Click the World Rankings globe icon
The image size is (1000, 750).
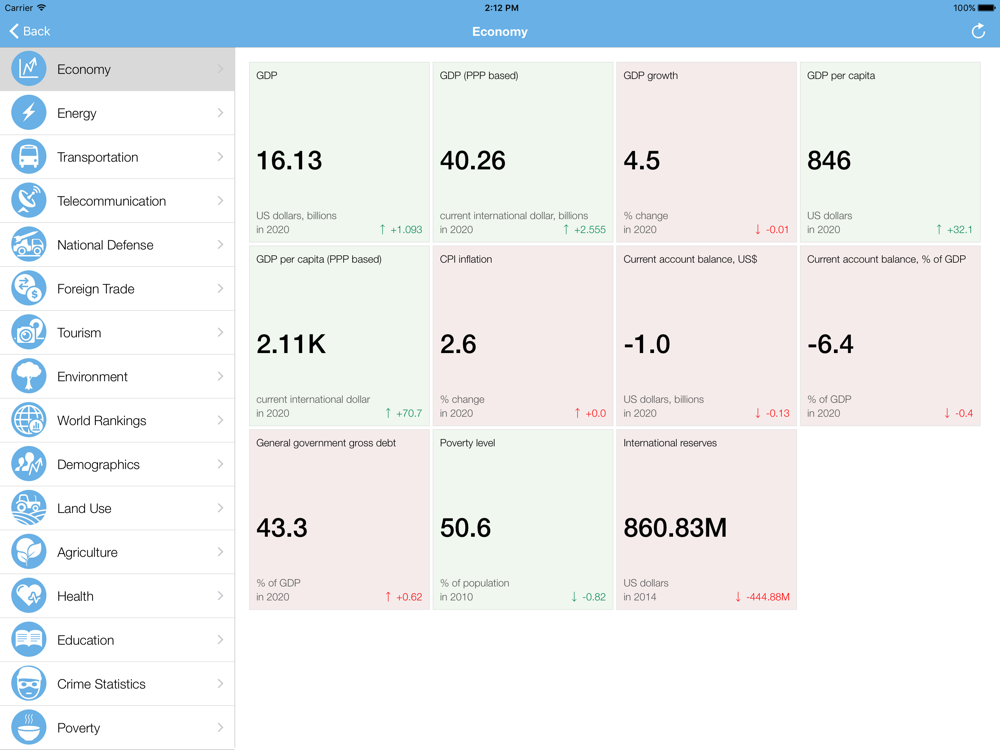(x=29, y=420)
